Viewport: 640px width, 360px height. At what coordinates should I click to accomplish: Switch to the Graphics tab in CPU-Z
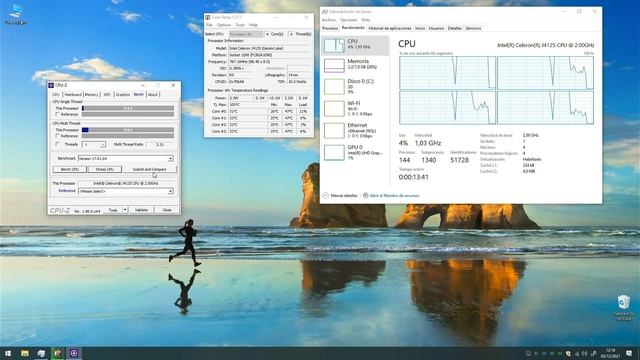tap(122, 95)
